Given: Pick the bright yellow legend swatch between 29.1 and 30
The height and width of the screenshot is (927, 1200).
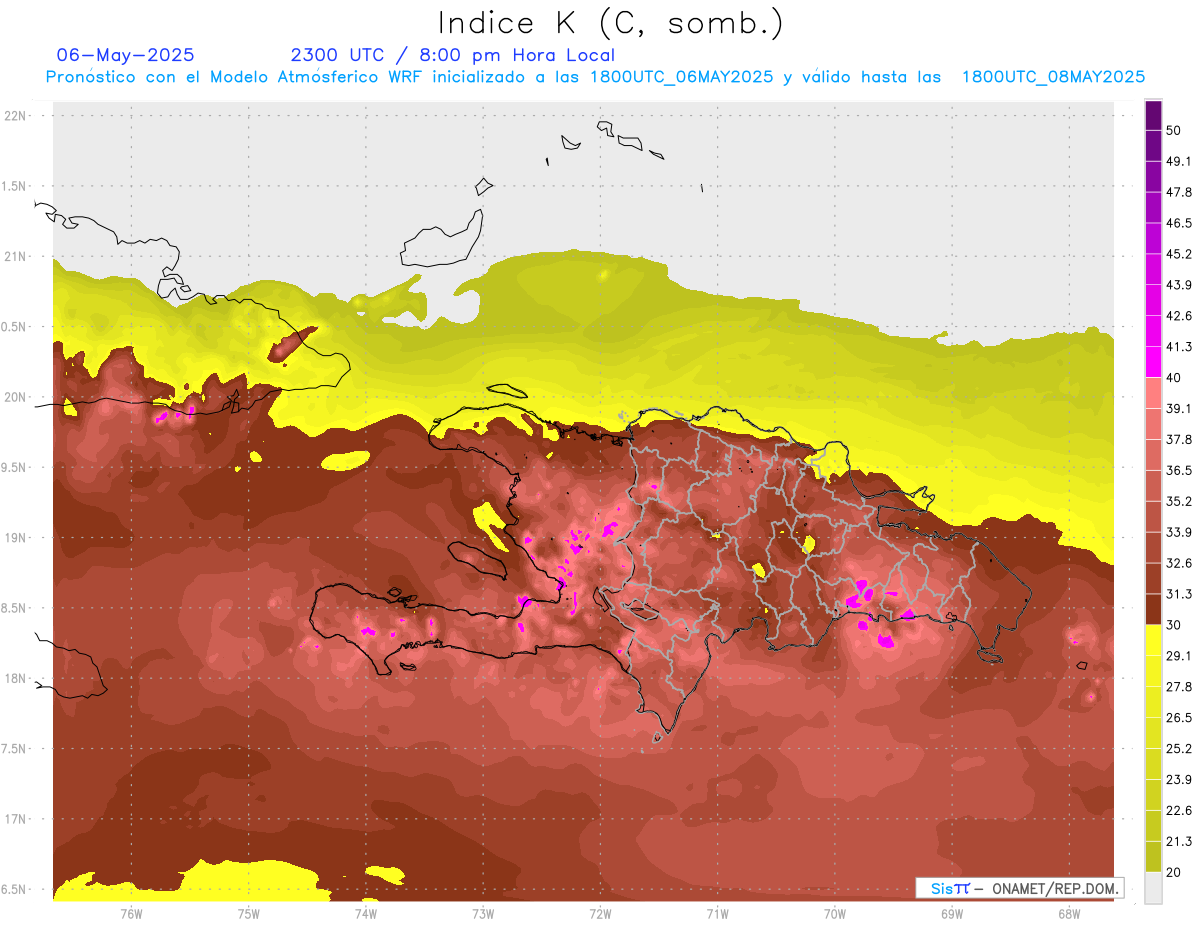Looking at the screenshot, I should [x=1153, y=641].
